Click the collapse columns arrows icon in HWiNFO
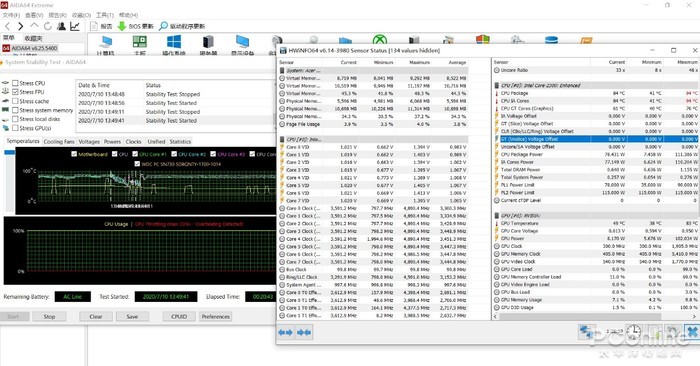 click(304, 332)
